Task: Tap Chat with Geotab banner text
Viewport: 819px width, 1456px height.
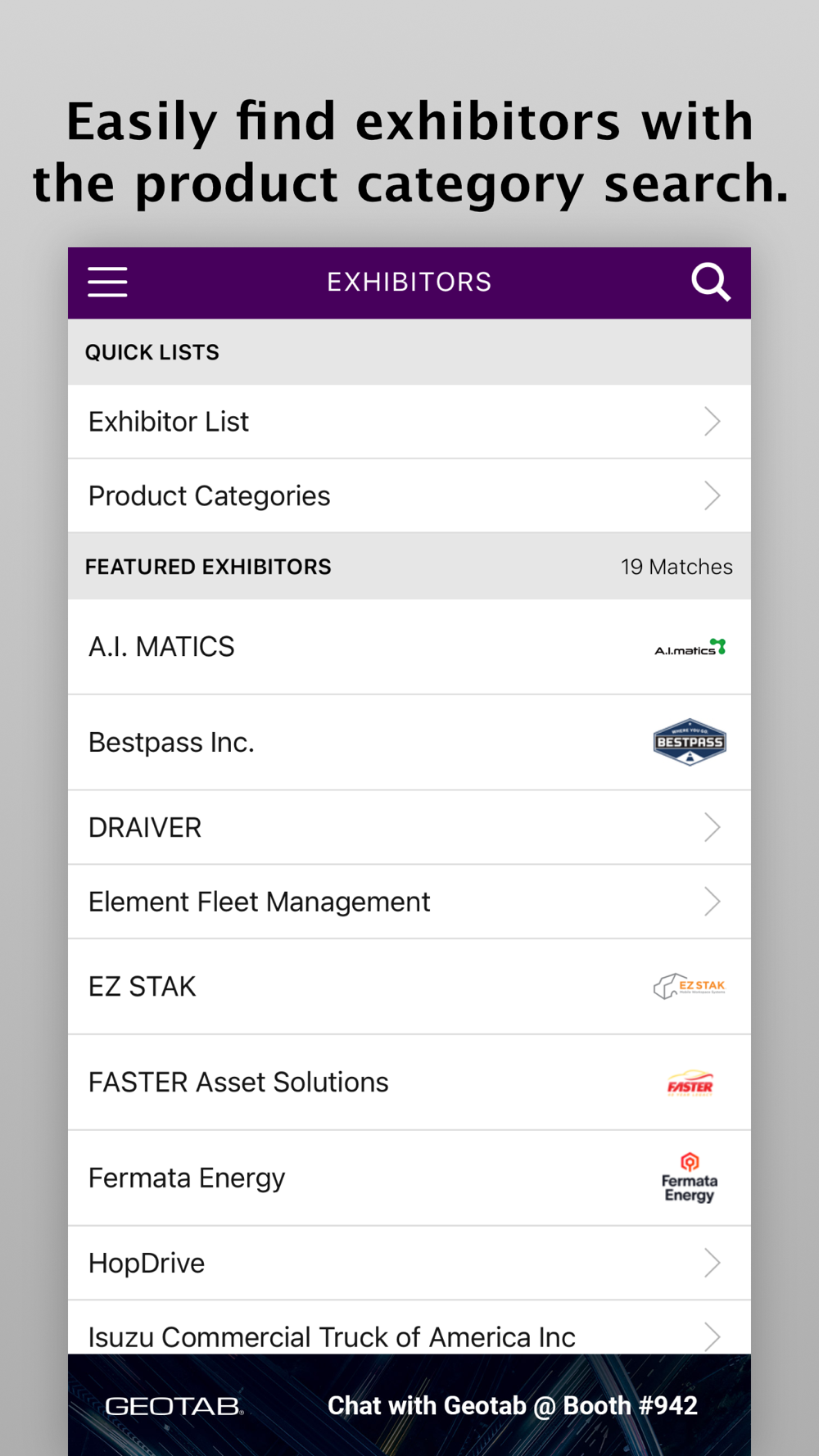Action: [513, 1405]
